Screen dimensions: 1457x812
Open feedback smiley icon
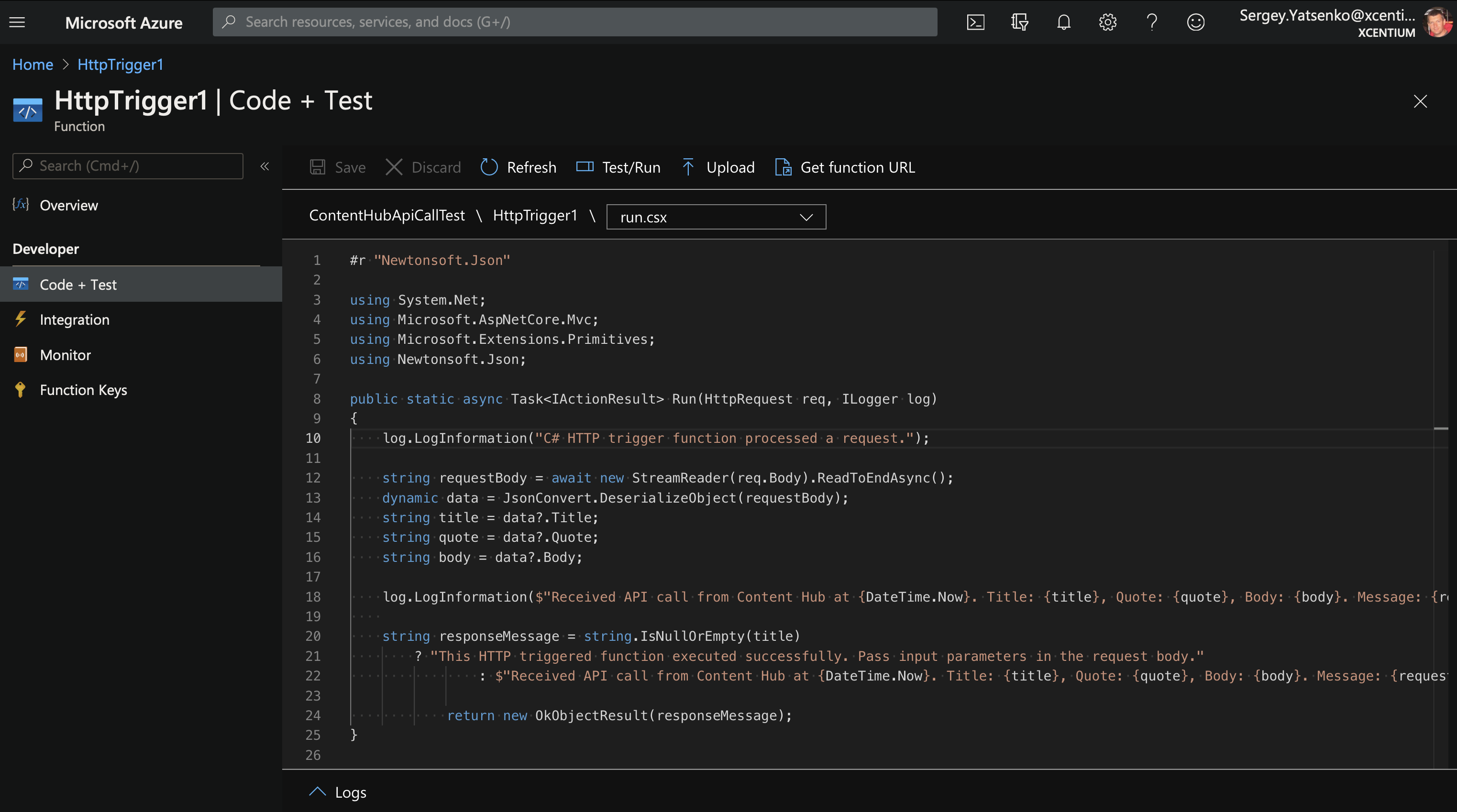coord(1196,22)
